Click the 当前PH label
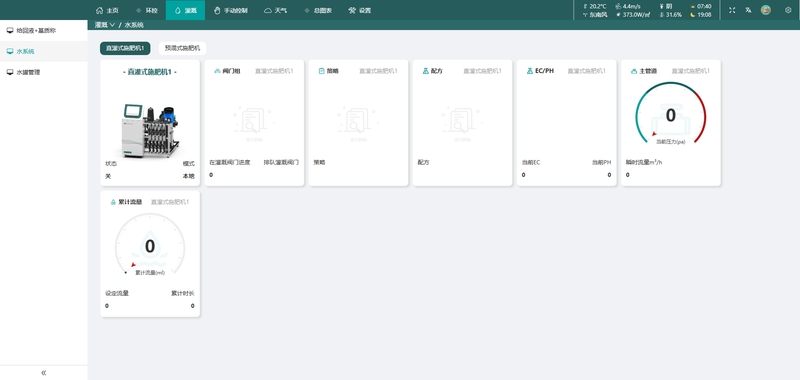This screenshot has height=380, width=800. click(x=601, y=162)
